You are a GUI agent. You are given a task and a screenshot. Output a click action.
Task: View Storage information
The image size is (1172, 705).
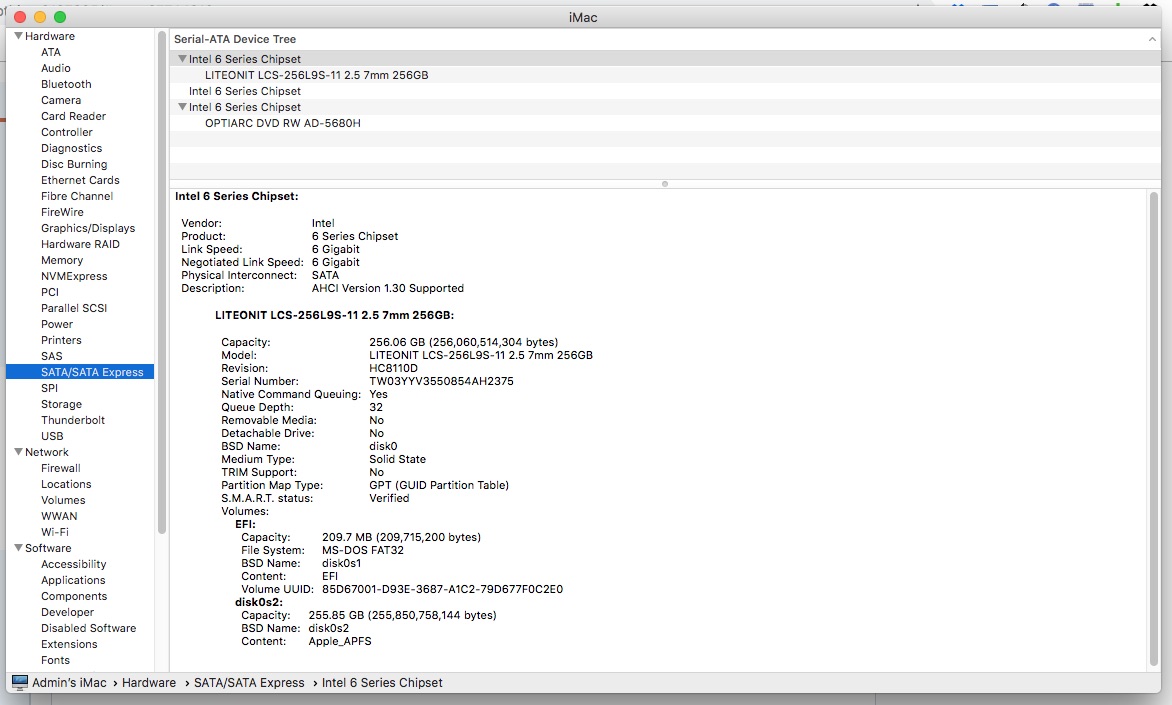tap(61, 404)
